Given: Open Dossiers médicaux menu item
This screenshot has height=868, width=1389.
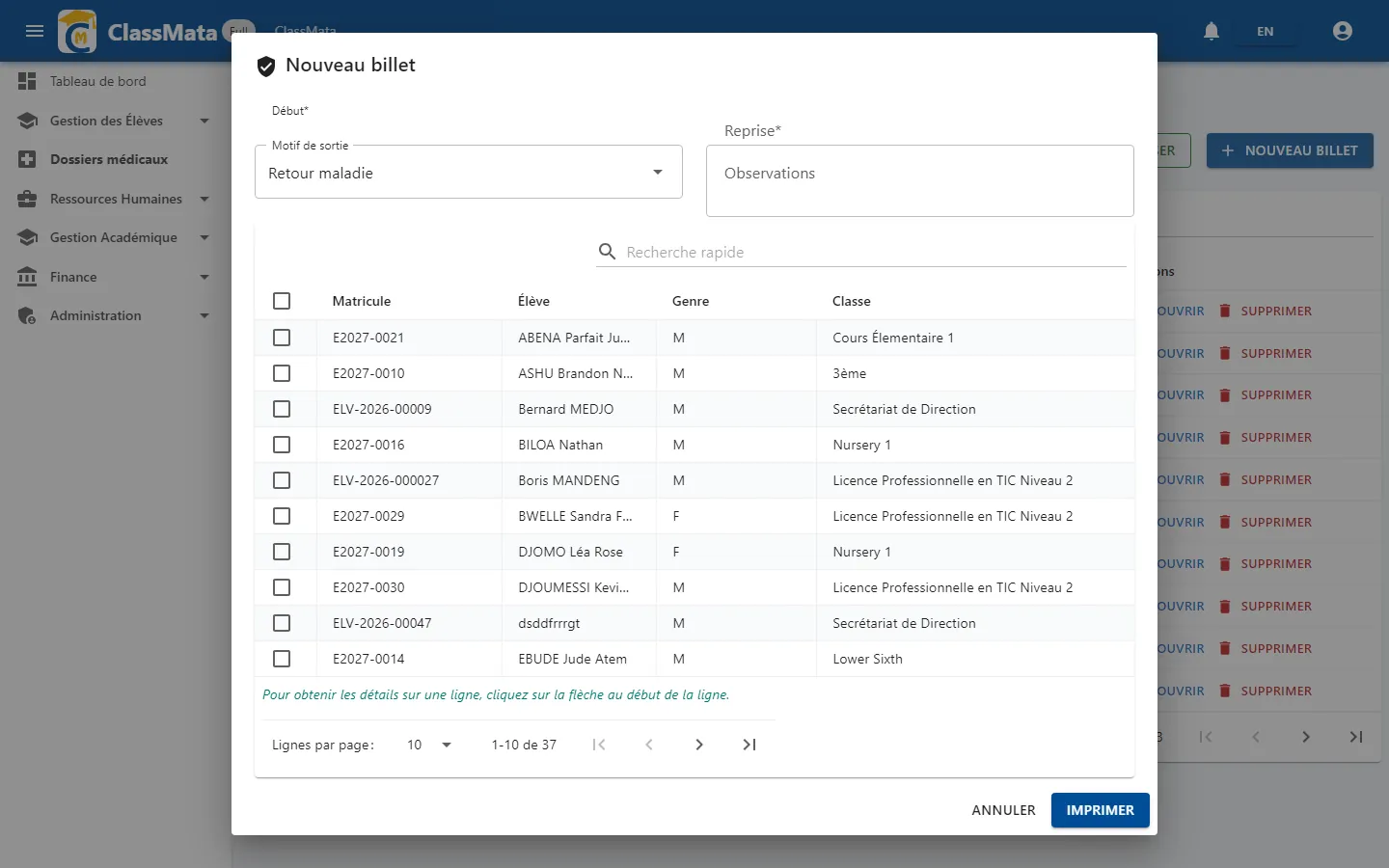Looking at the screenshot, I should click(x=116, y=159).
